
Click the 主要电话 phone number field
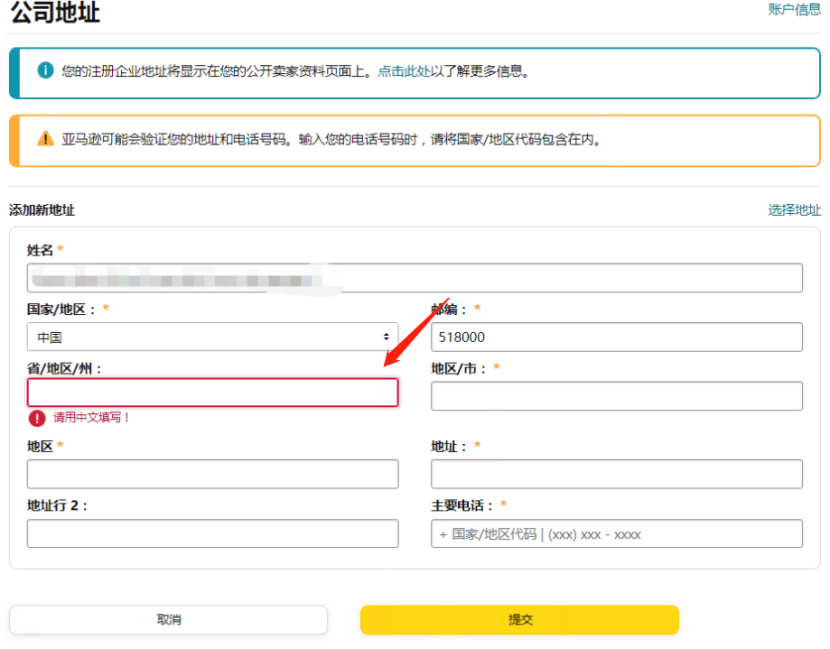(x=616, y=534)
